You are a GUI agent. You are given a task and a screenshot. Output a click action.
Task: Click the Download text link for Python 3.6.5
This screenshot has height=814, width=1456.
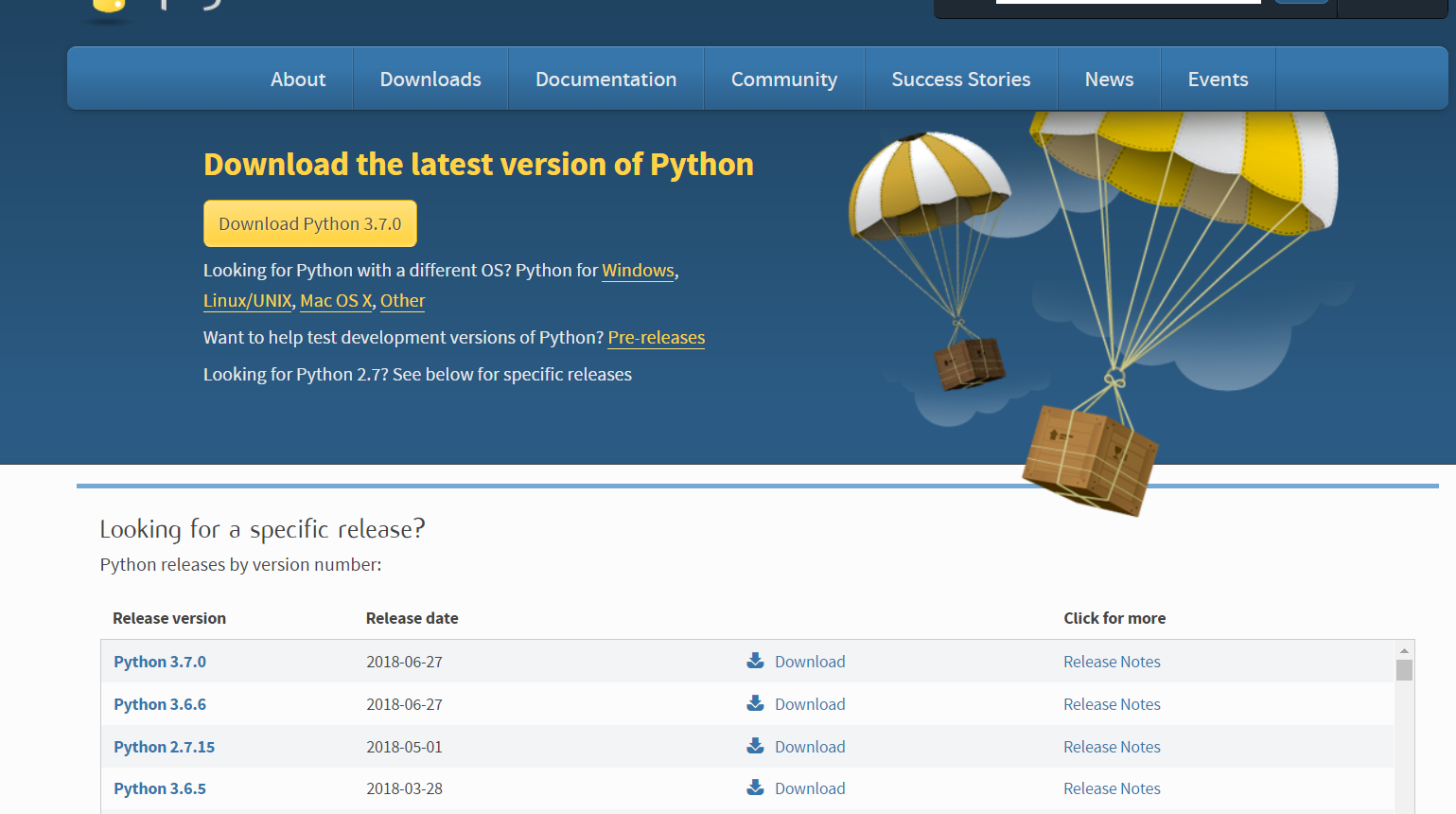click(x=810, y=788)
